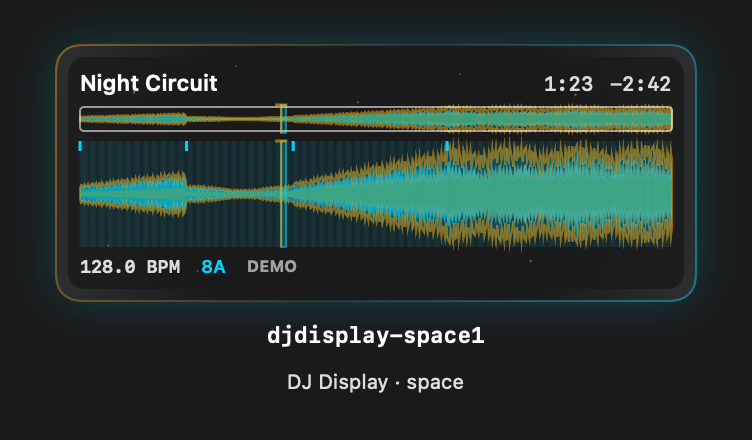The image size is (752, 440).
Task: Jump to the fourth cyan cue marker
Action: (x=447, y=146)
